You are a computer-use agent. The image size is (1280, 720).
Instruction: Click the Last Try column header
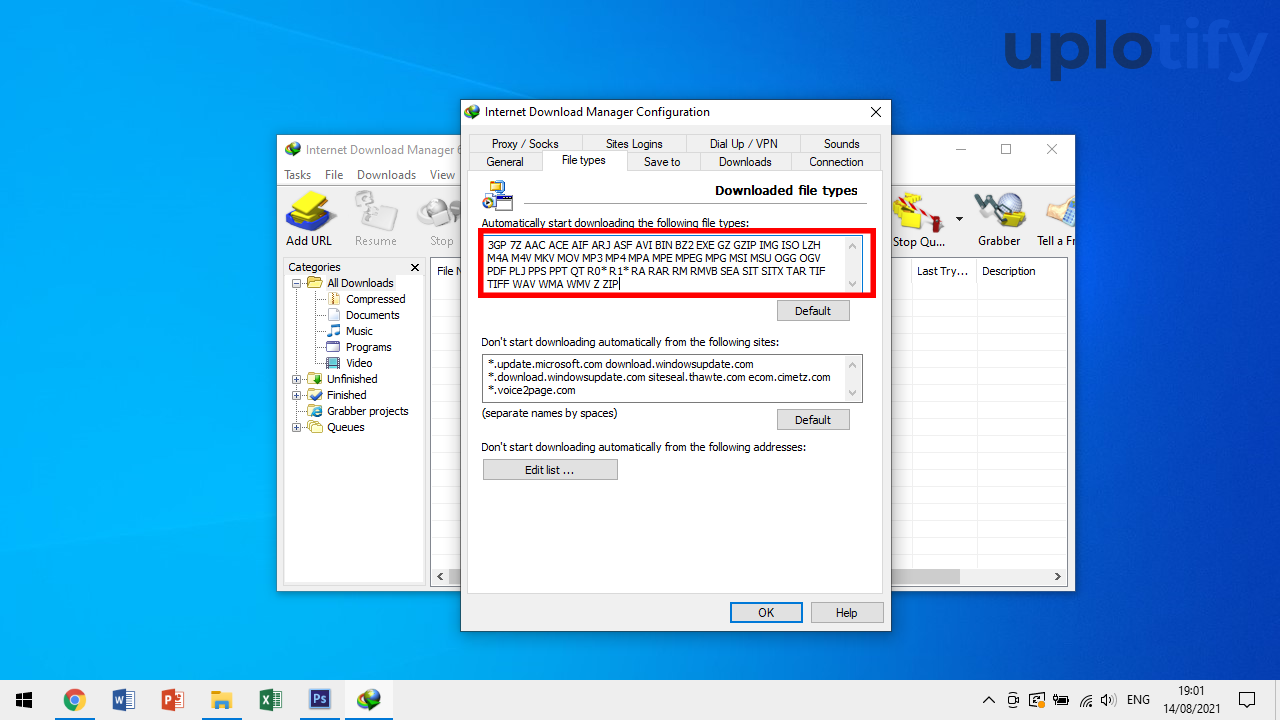pos(943,271)
